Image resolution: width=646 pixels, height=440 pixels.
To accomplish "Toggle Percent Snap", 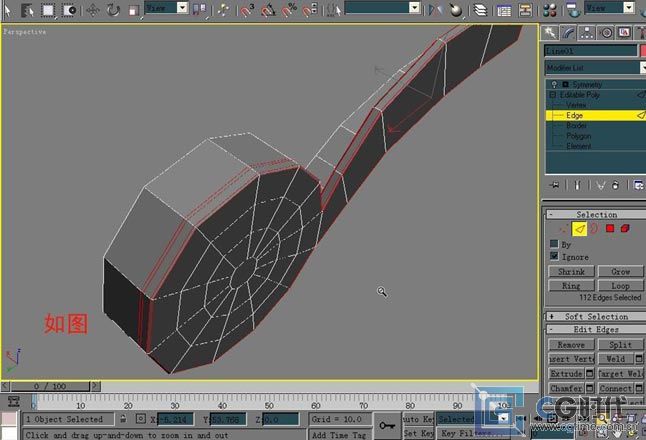I will (x=289, y=10).
